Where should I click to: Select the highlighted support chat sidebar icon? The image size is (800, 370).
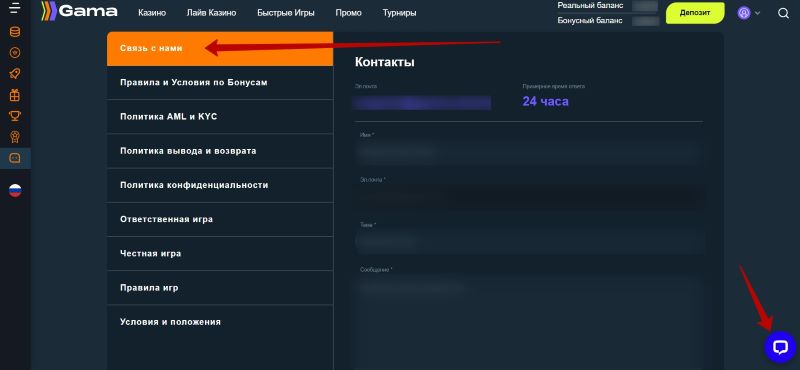click(x=15, y=158)
